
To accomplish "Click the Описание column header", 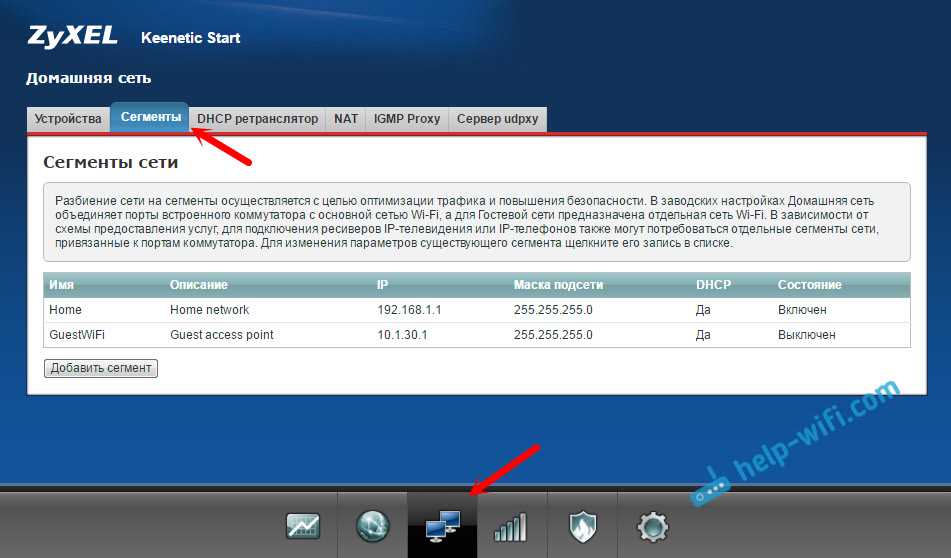I will coord(198,285).
